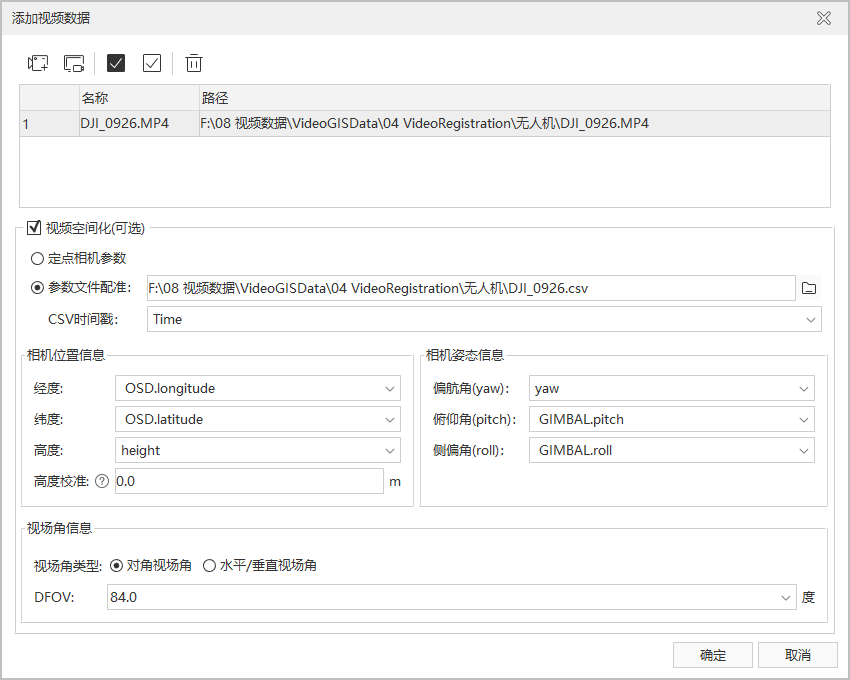Select the diagonal field of view radio button
Image resolution: width=850 pixels, height=680 pixels.
coord(116,565)
